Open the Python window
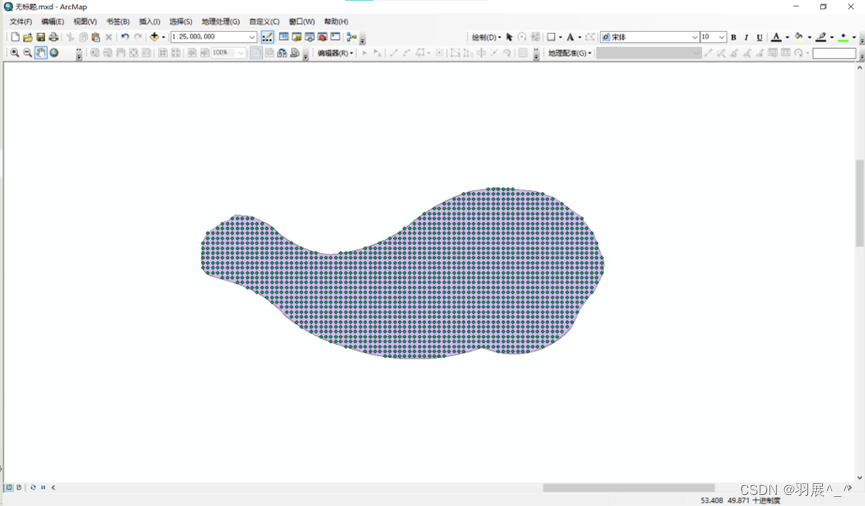Screen dimensions: 865x506 [x=335, y=37]
